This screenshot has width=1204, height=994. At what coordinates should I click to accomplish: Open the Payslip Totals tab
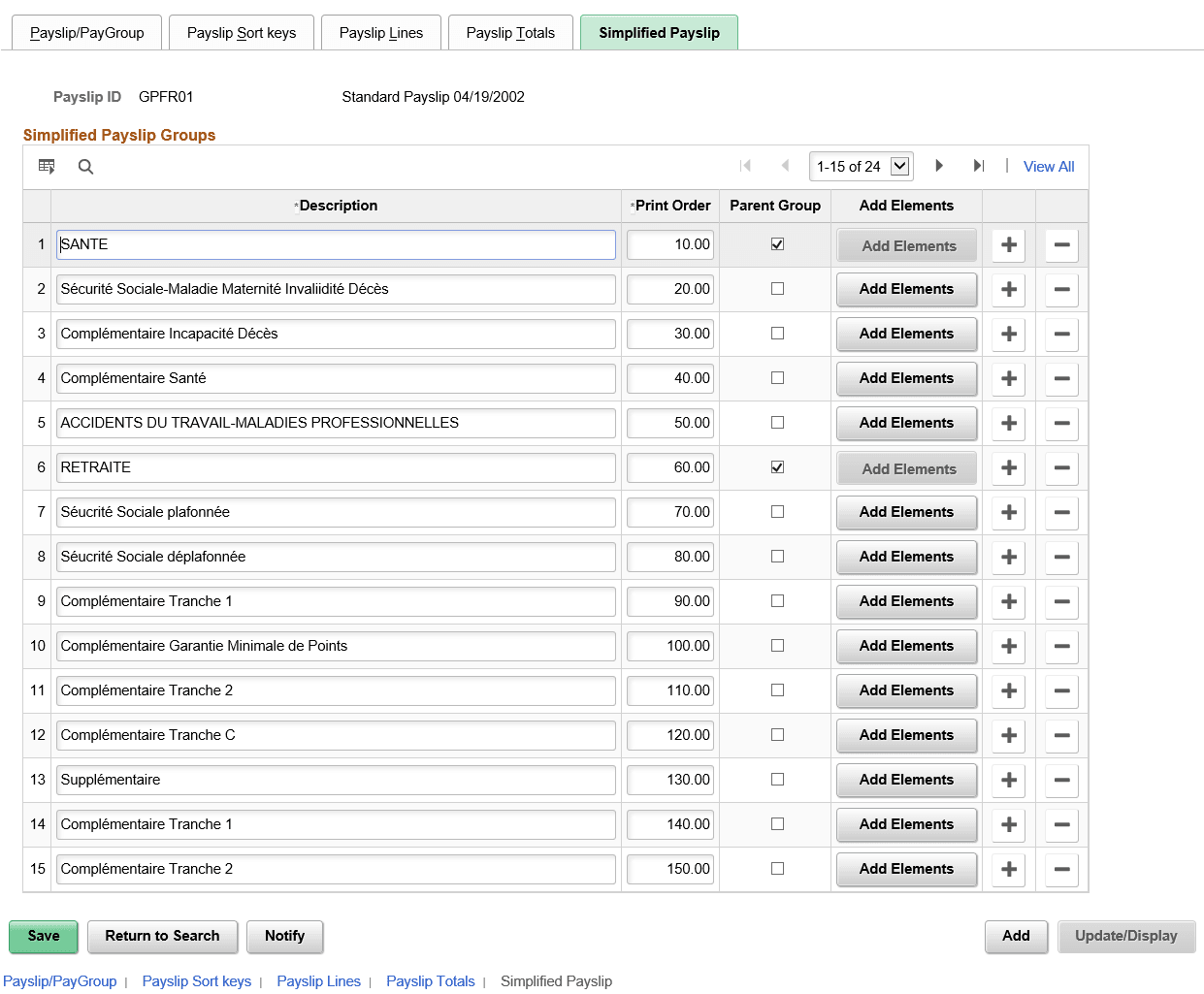pyautogui.click(x=510, y=32)
